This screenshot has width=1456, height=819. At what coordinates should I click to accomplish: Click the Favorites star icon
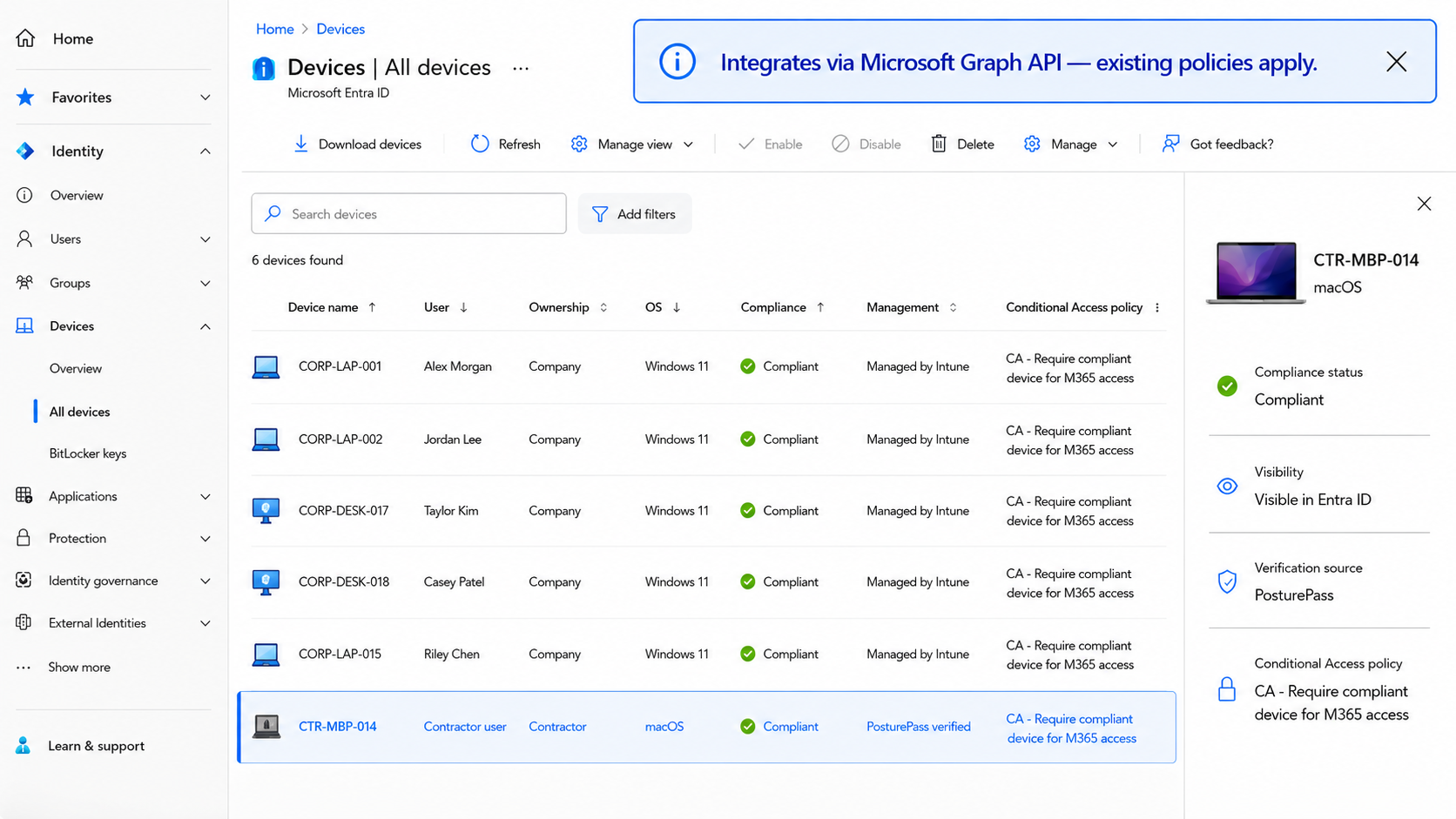coord(25,97)
